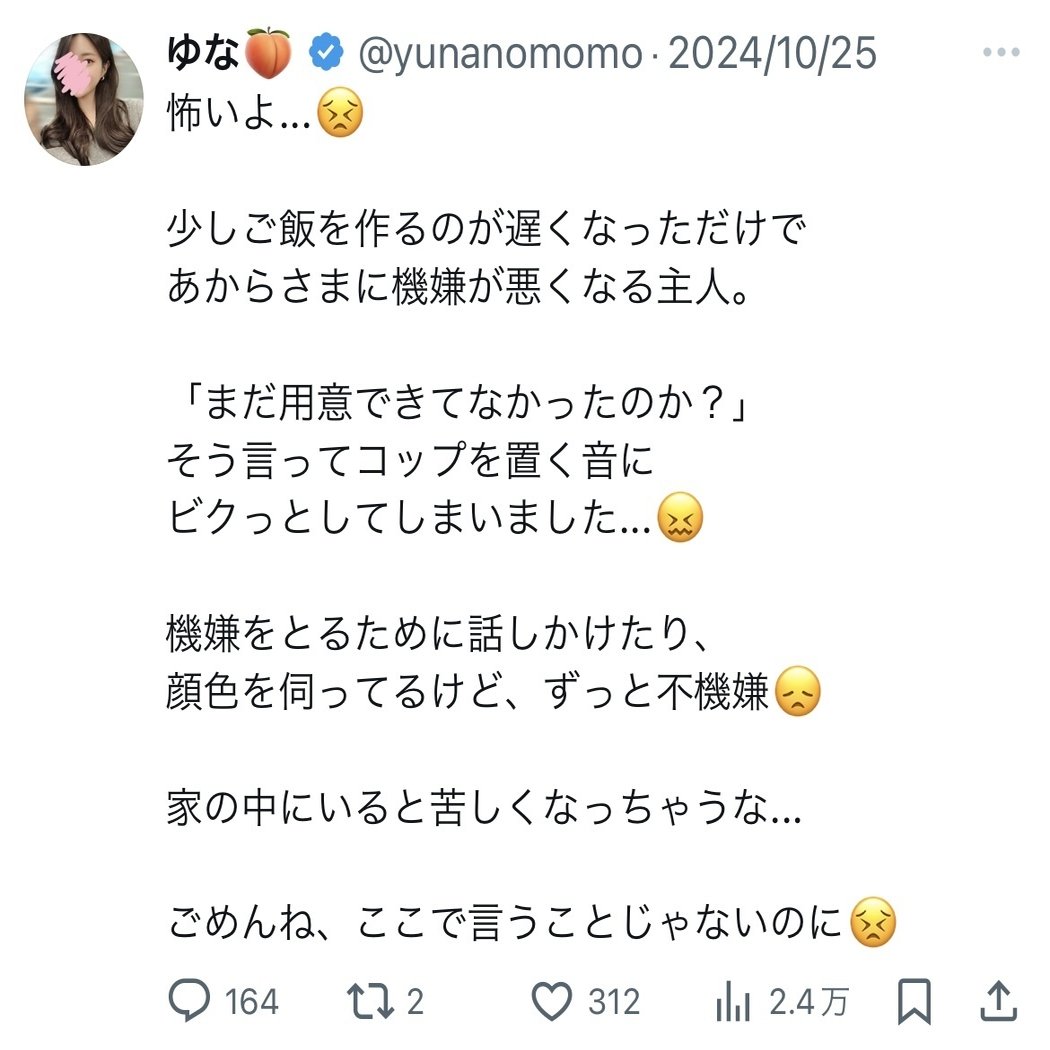This screenshot has width=1050, height=1050.
Task: Click the display name ゆな
Action: pyautogui.click(x=206, y=52)
